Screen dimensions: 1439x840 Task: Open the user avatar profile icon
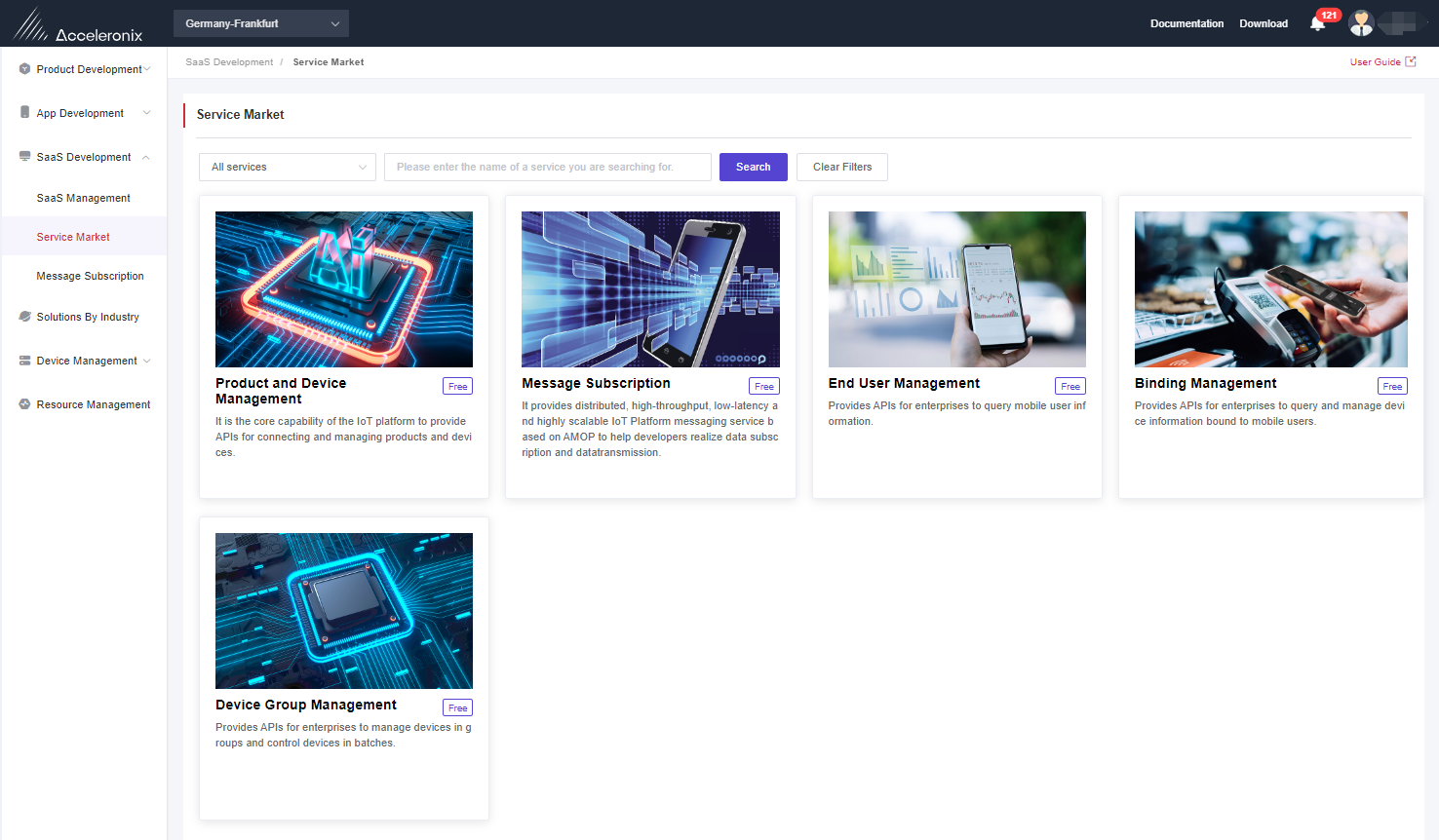[x=1361, y=23]
